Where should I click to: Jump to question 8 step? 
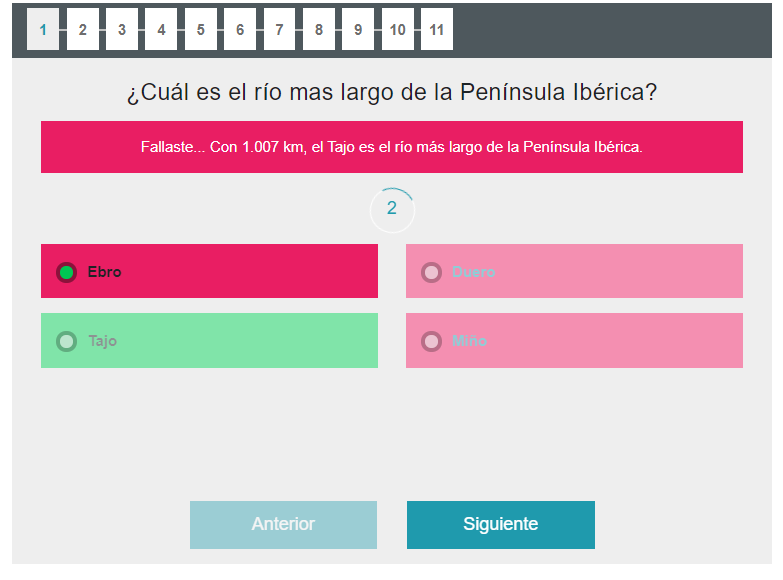[x=318, y=29]
